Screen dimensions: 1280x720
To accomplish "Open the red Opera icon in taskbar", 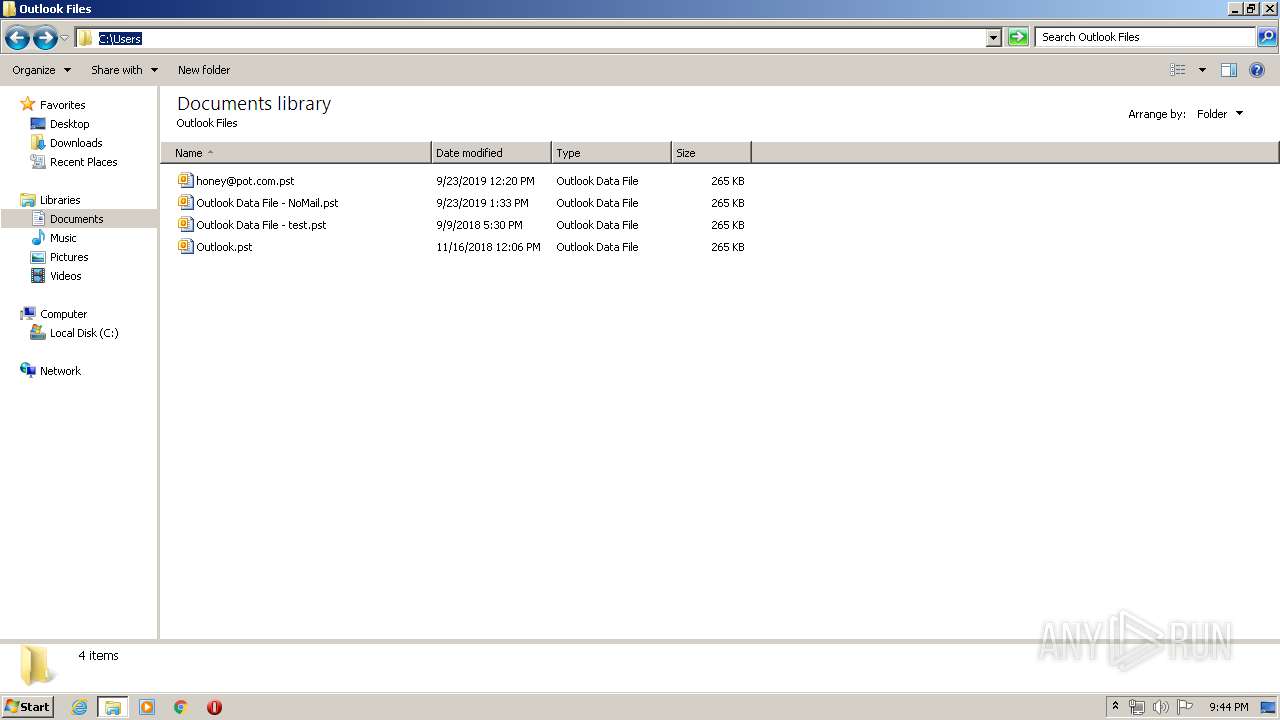I will (214, 707).
